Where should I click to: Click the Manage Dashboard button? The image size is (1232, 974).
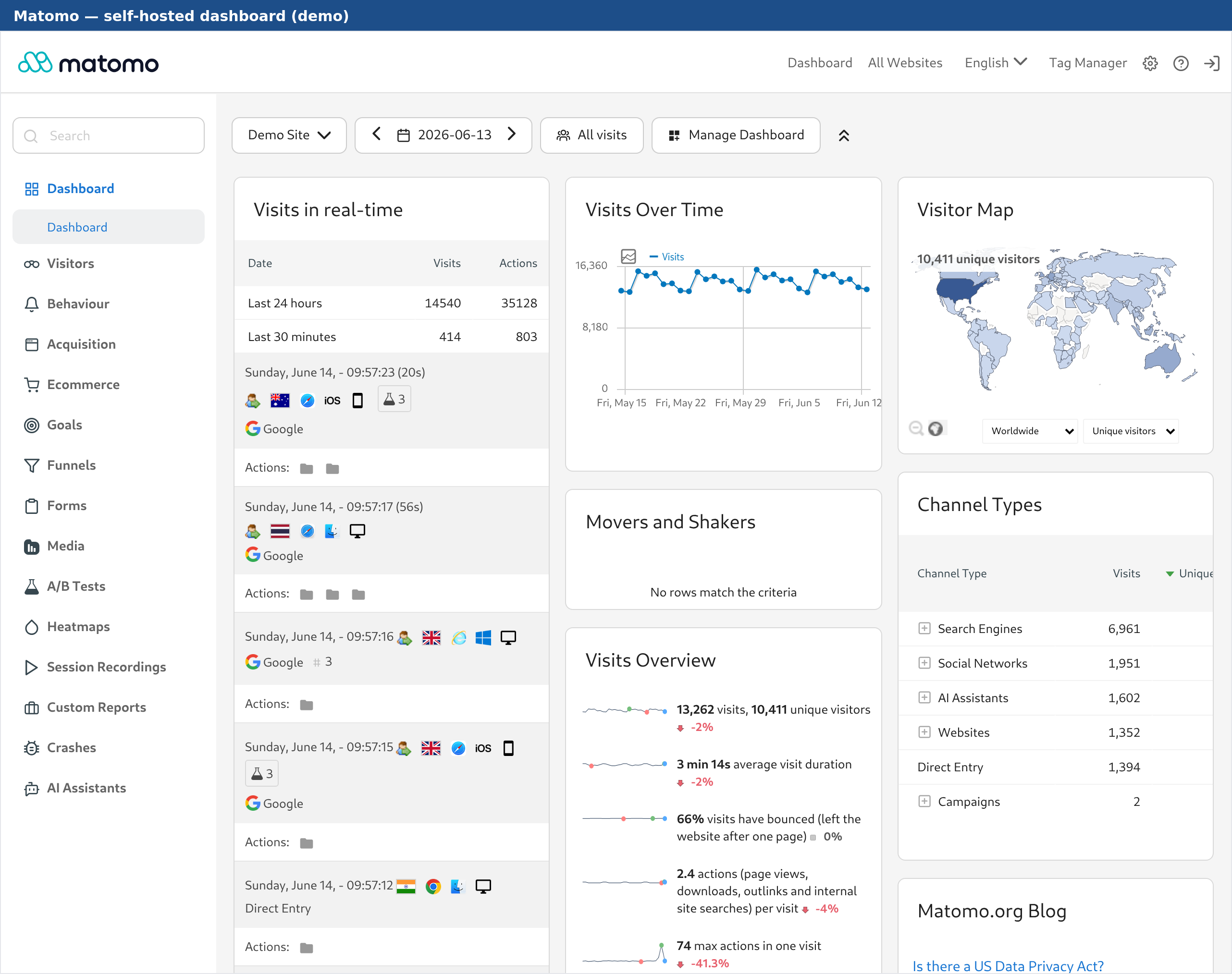(x=736, y=135)
